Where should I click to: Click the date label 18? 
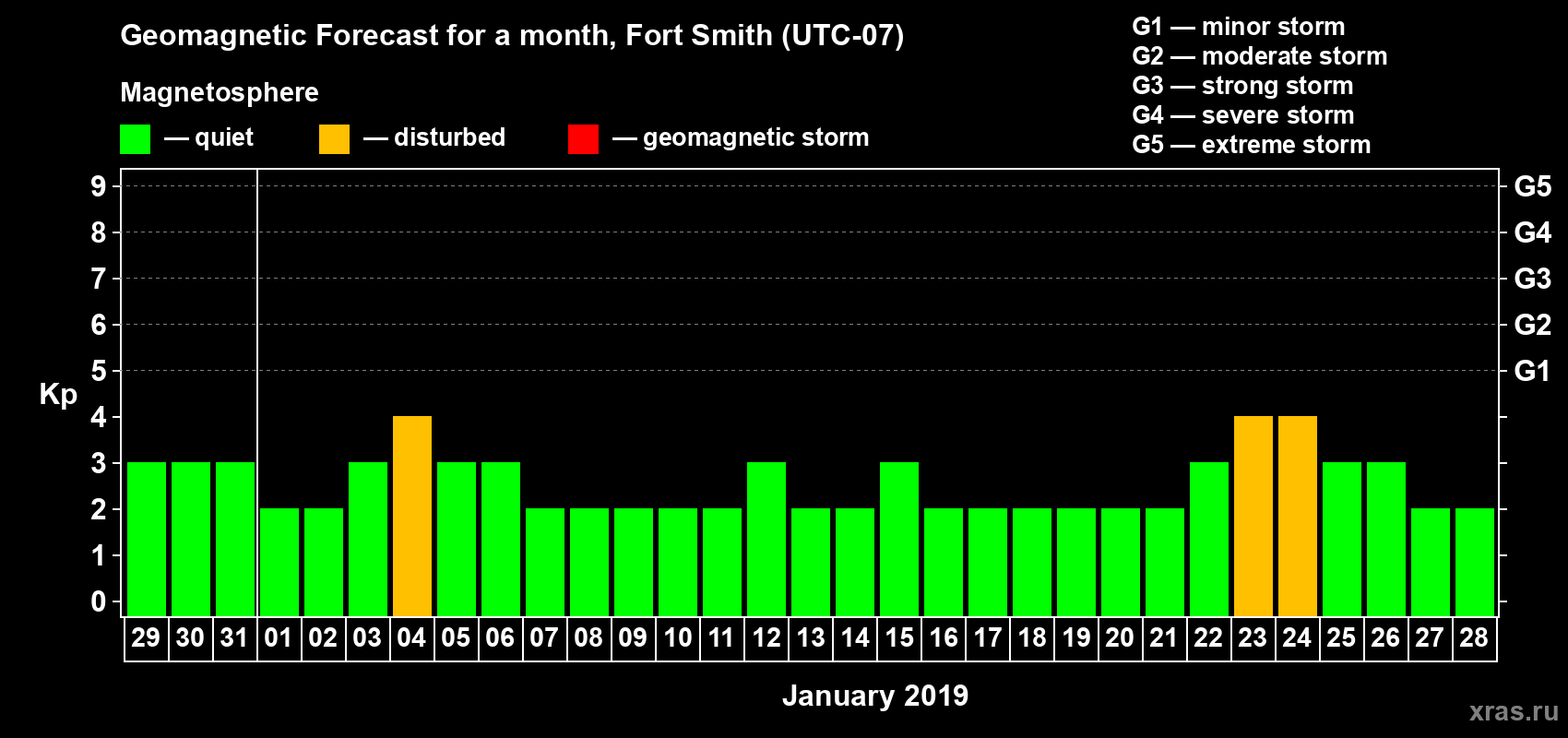(1031, 637)
